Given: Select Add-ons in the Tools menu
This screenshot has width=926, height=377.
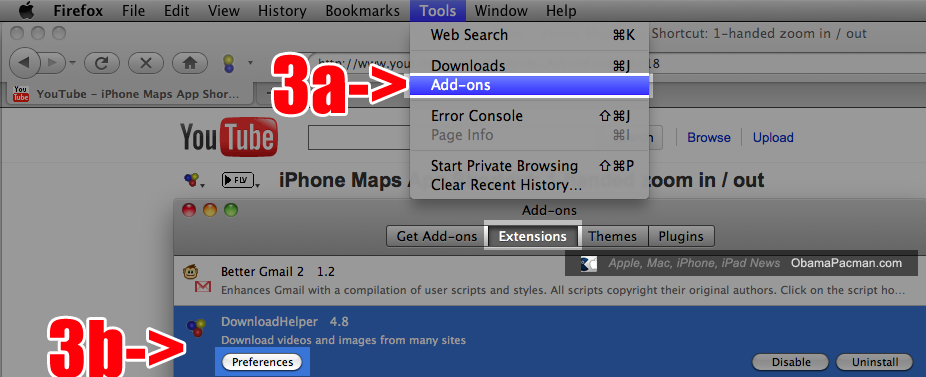Looking at the screenshot, I should 529,86.
